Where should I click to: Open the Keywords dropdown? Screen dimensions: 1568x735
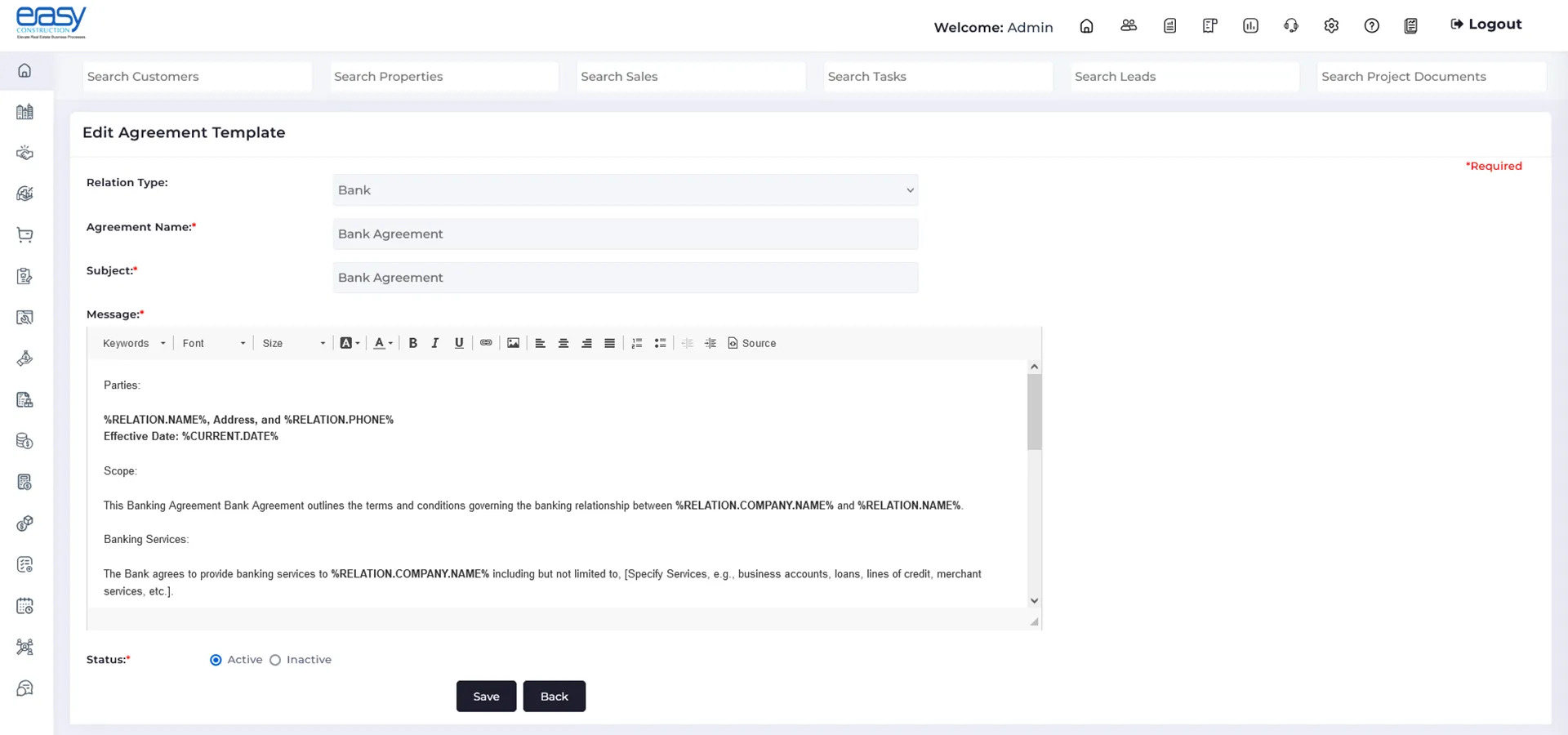click(x=134, y=343)
